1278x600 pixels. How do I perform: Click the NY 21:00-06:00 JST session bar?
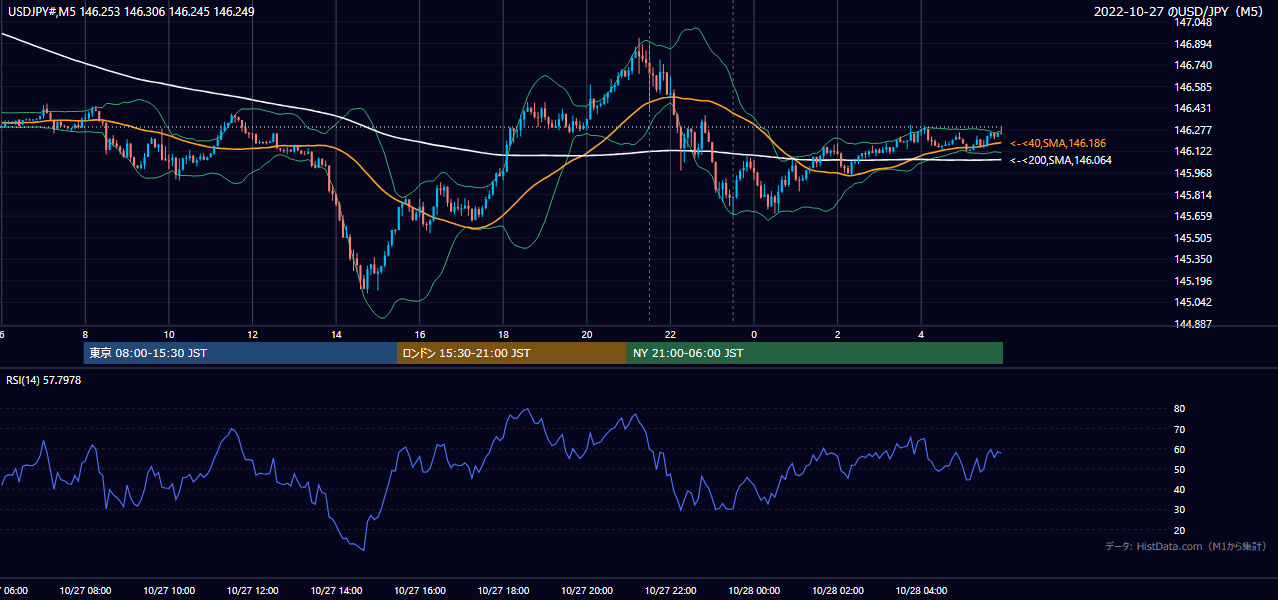click(815, 353)
